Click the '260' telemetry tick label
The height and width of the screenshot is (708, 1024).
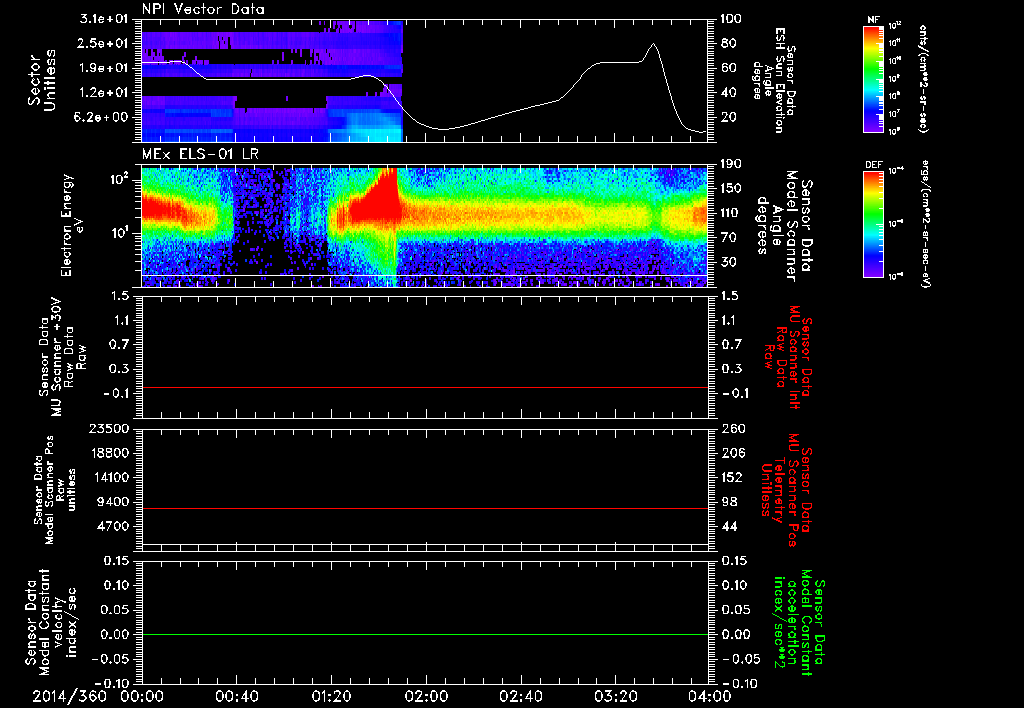(x=732, y=428)
